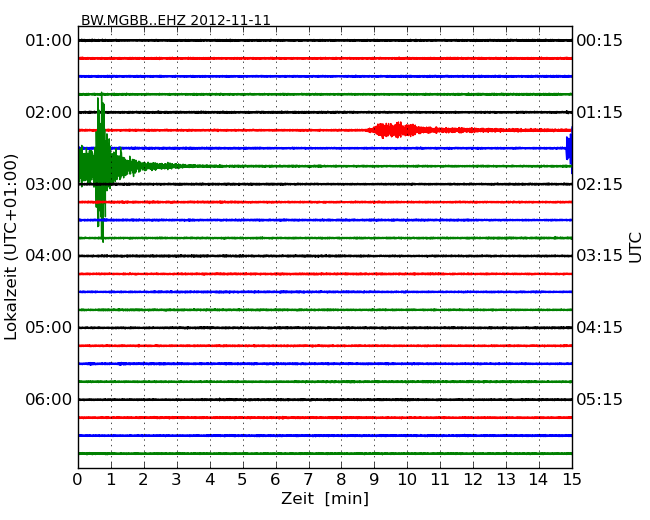
Task: Click the 8 tick on the minute axis
Action: click(341, 479)
